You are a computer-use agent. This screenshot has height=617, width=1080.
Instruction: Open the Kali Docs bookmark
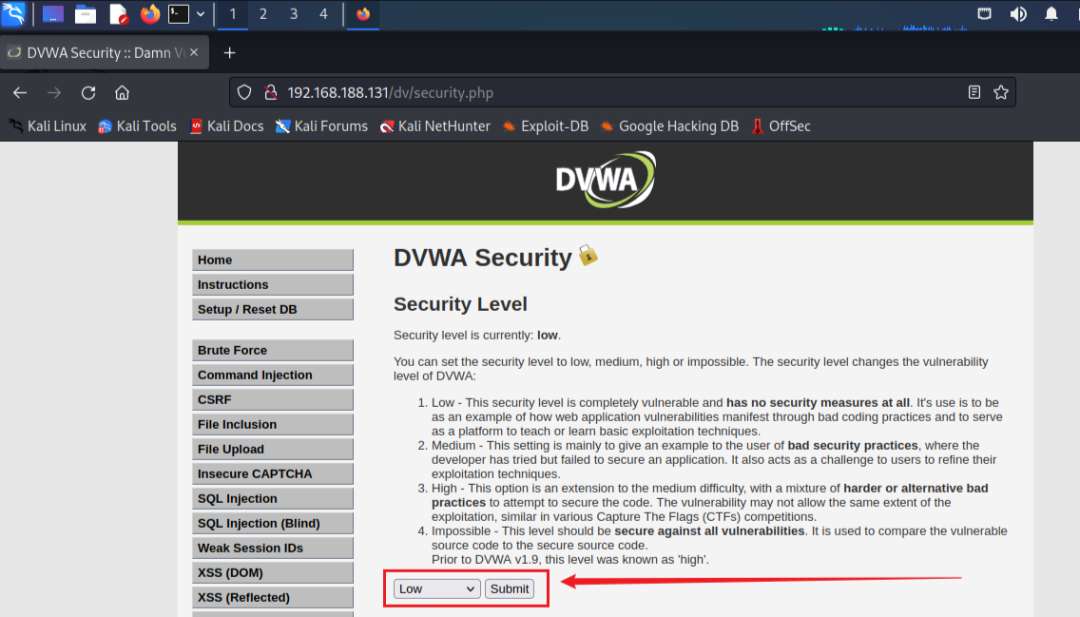click(227, 126)
